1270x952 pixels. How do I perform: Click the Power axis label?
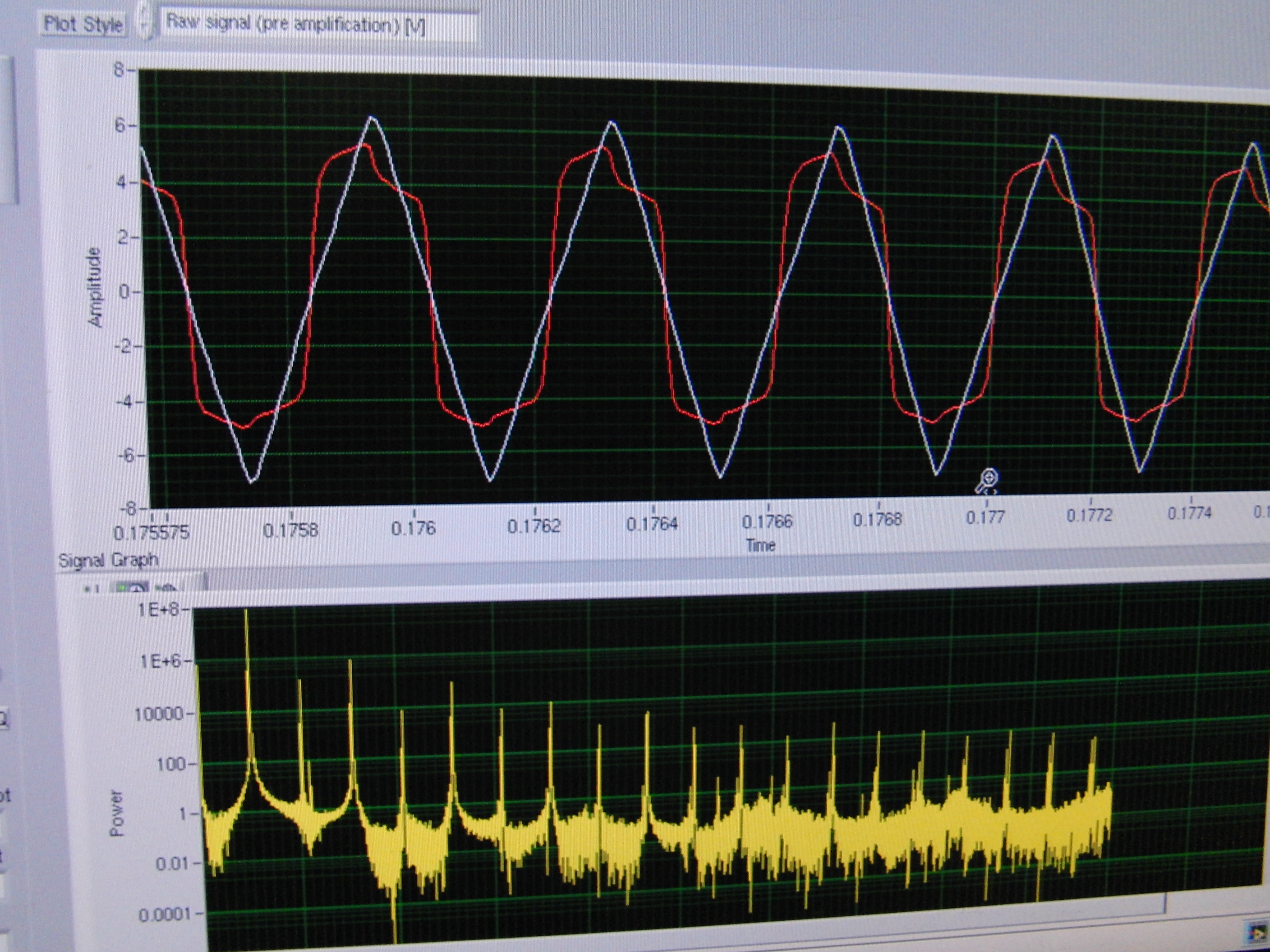(x=116, y=814)
